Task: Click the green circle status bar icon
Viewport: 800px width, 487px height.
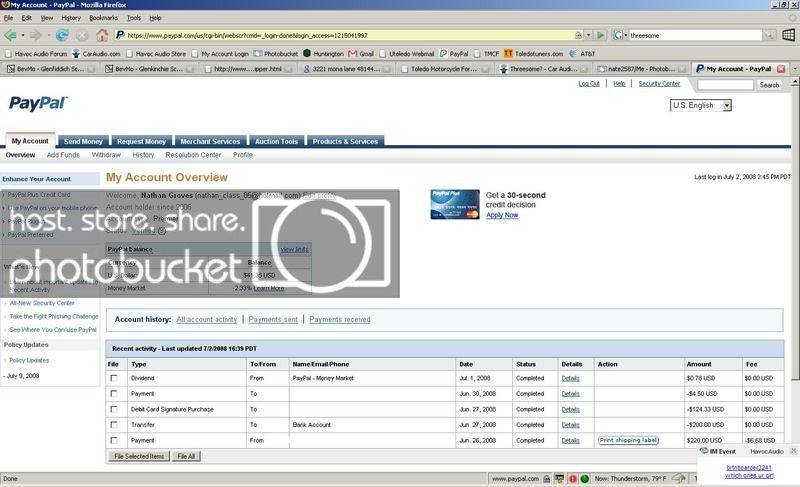Action: coord(585,479)
